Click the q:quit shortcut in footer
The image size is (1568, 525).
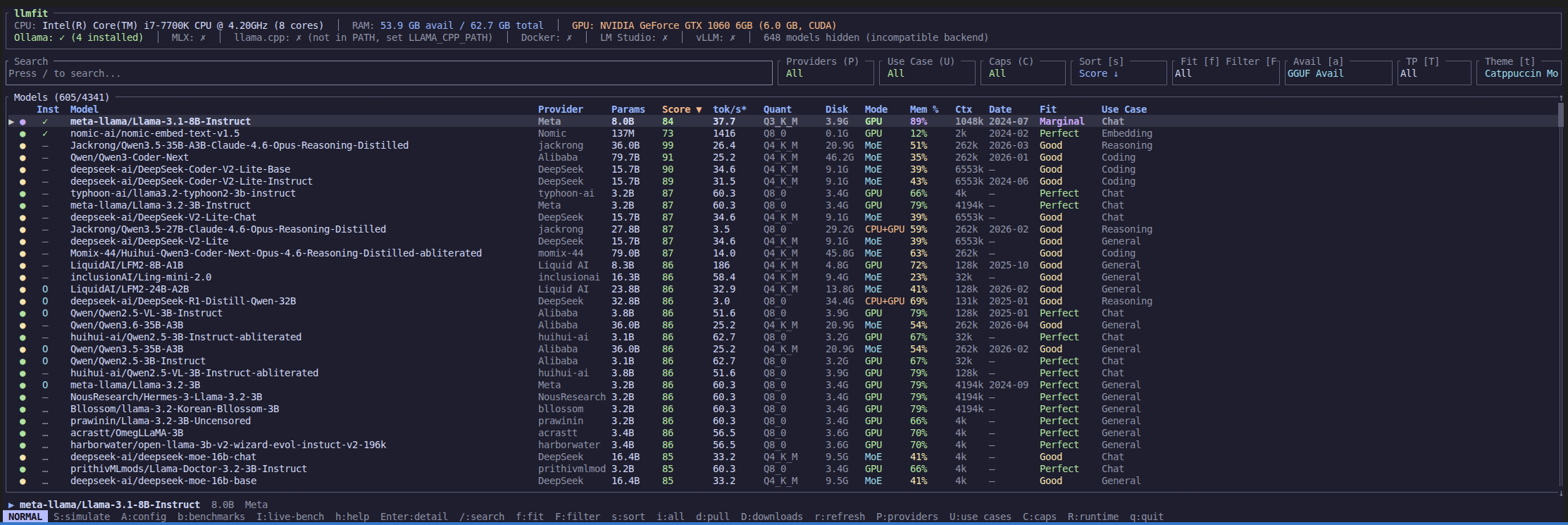point(1147,517)
